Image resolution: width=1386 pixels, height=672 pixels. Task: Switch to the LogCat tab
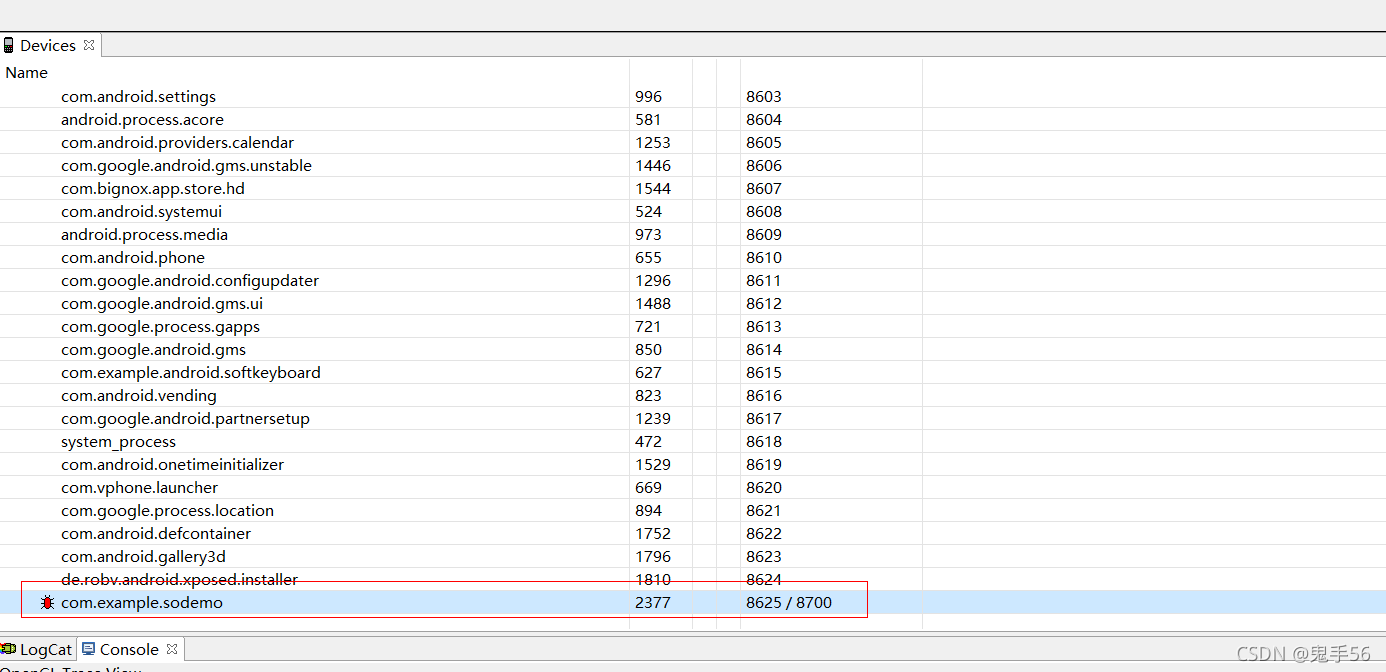[x=46, y=650]
